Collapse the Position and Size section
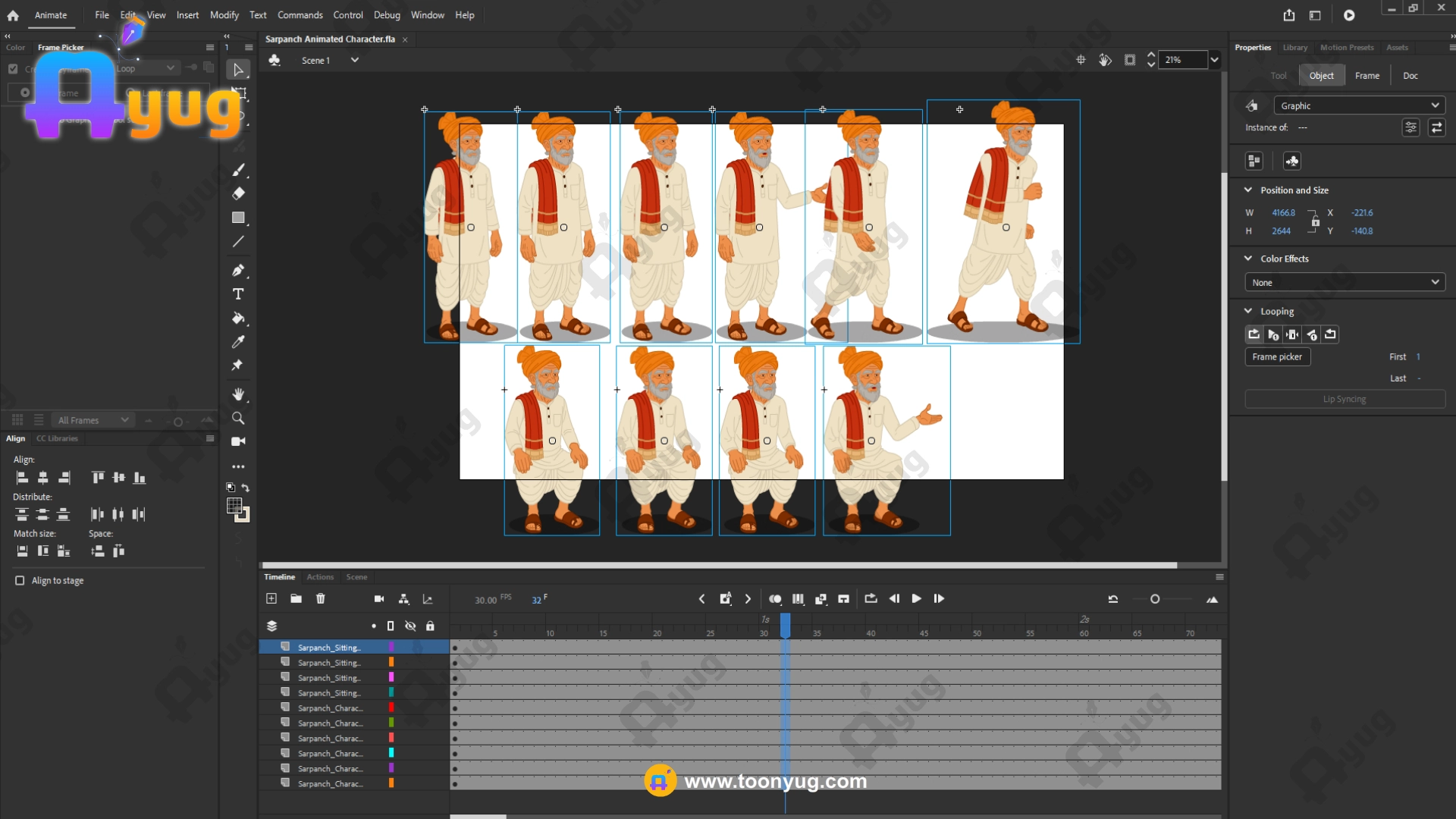The height and width of the screenshot is (819, 1456). pyautogui.click(x=1248, y=190)
